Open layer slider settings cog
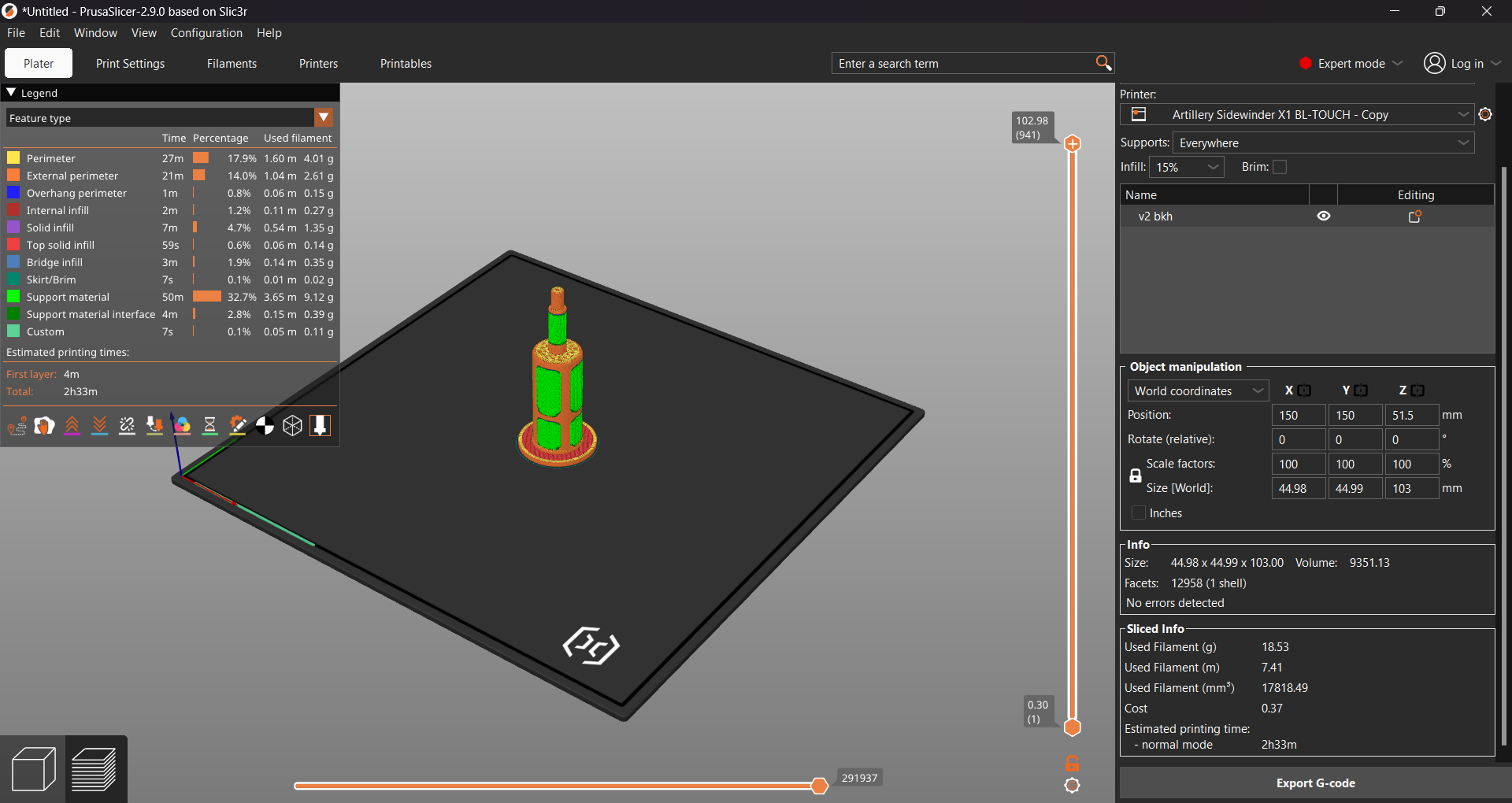Viewport: 1512px width, 803px height. pyautogui.click(x=1072, y=785)
